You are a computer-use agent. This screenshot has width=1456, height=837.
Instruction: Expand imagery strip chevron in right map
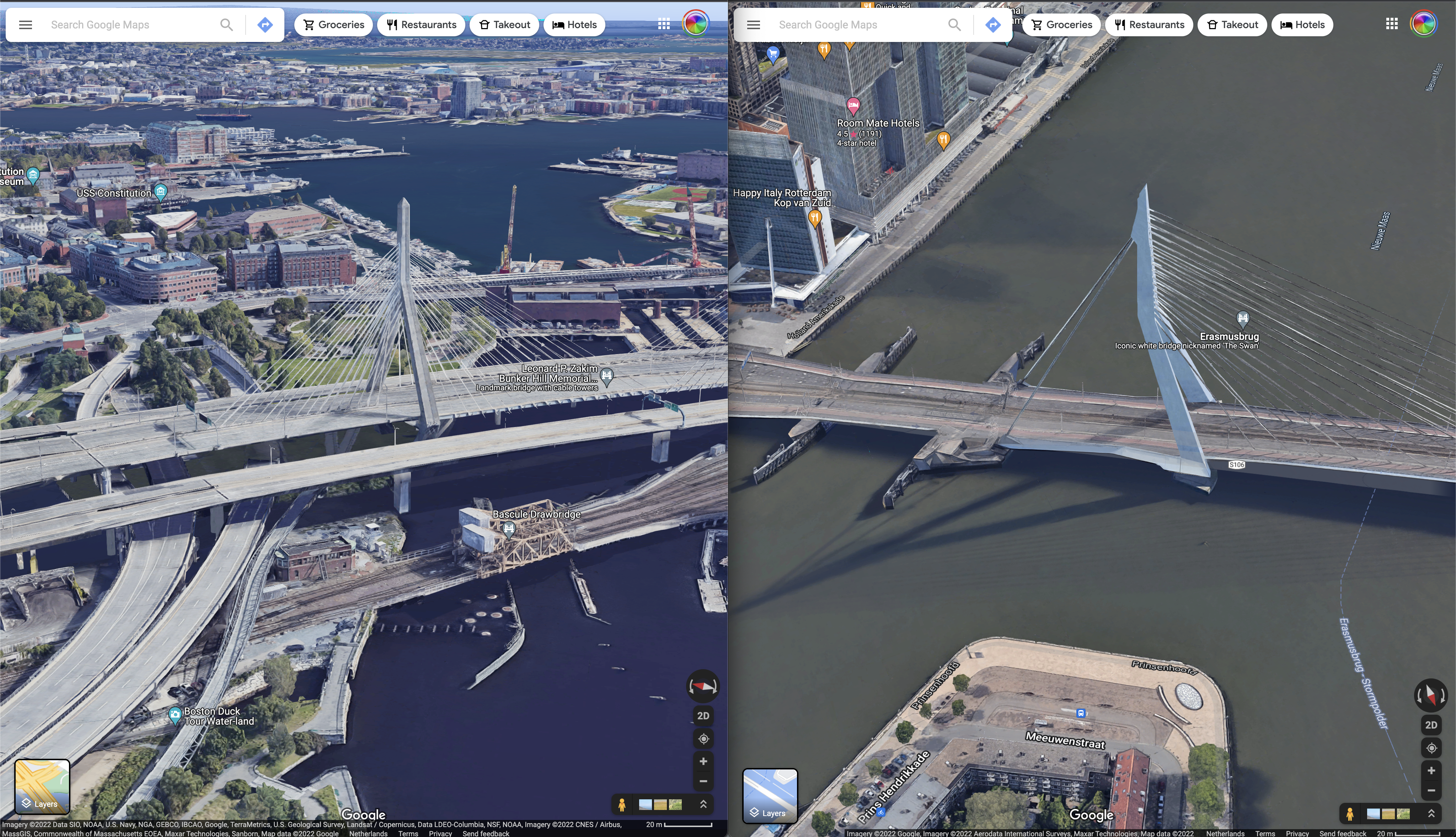1431,814
